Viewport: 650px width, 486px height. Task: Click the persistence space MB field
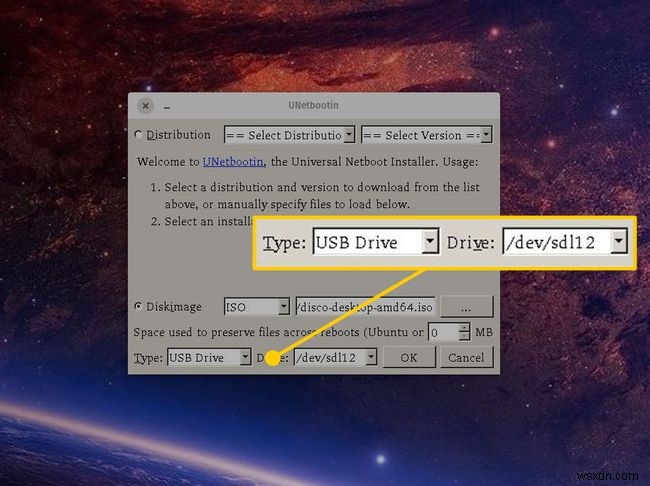[444, 332]
